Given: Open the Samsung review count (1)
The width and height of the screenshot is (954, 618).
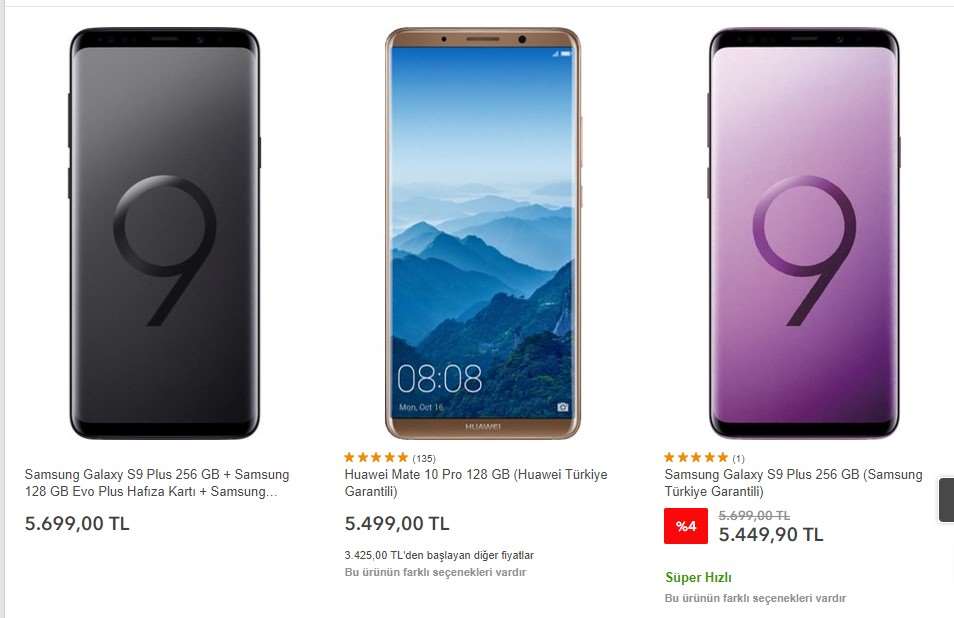Looking at the screenshot, I should click(x=739, y=459).
